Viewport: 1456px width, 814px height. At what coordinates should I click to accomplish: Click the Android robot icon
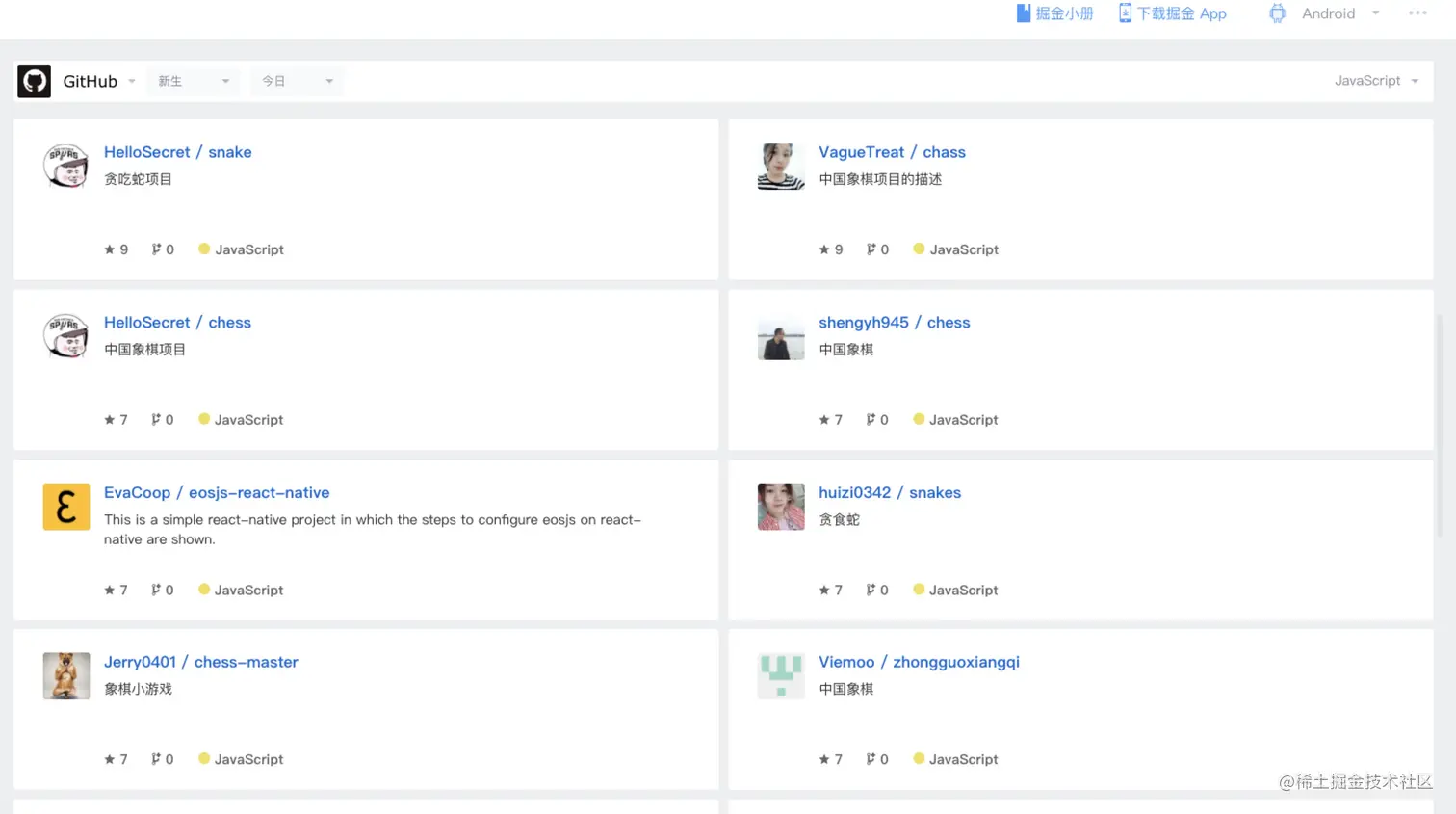pyautogui.click(x=1277, y=13)
